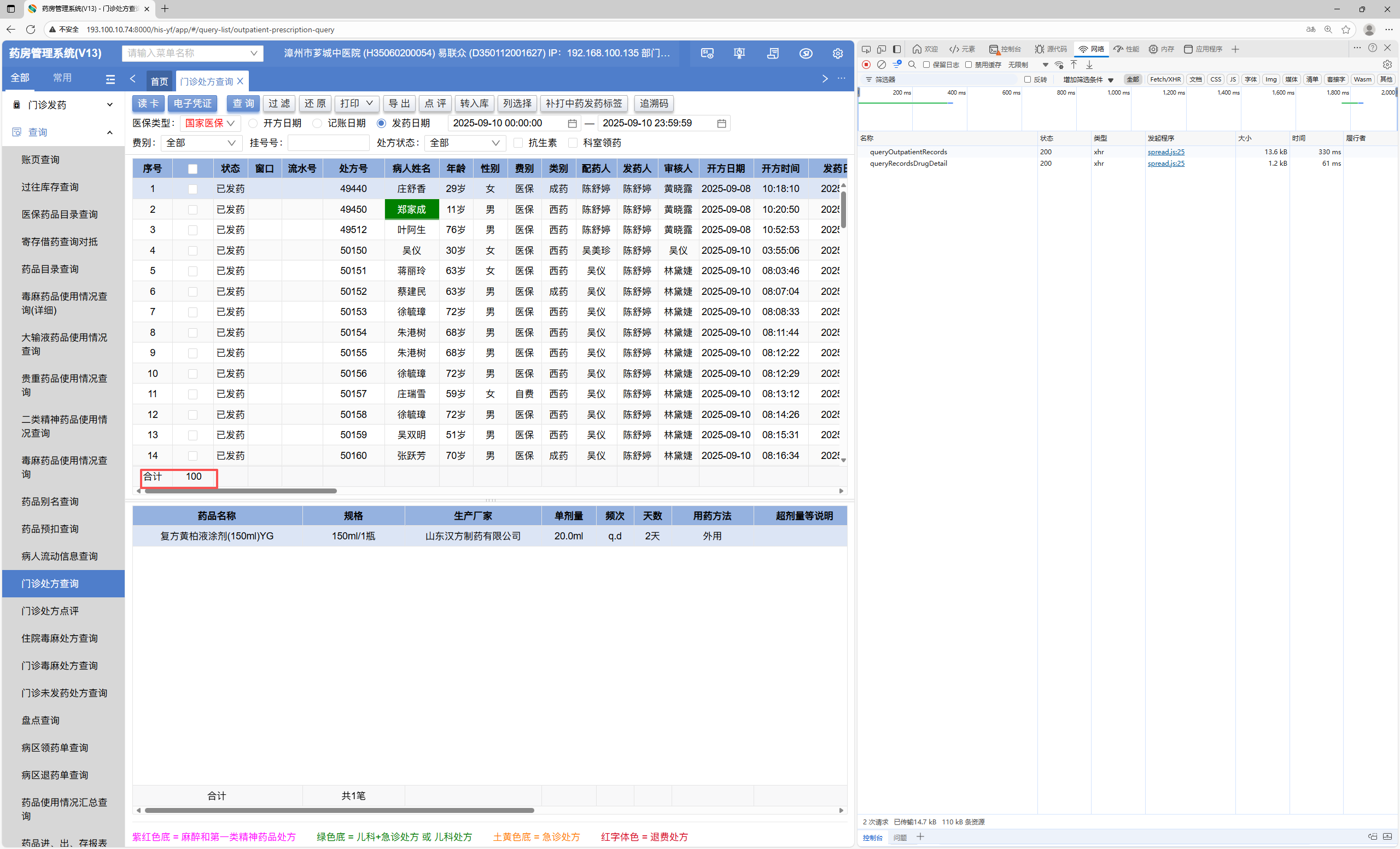Viewport: 1400px width, 849px height.
Task: Clear the network log in DevTools
Action: 881,65
